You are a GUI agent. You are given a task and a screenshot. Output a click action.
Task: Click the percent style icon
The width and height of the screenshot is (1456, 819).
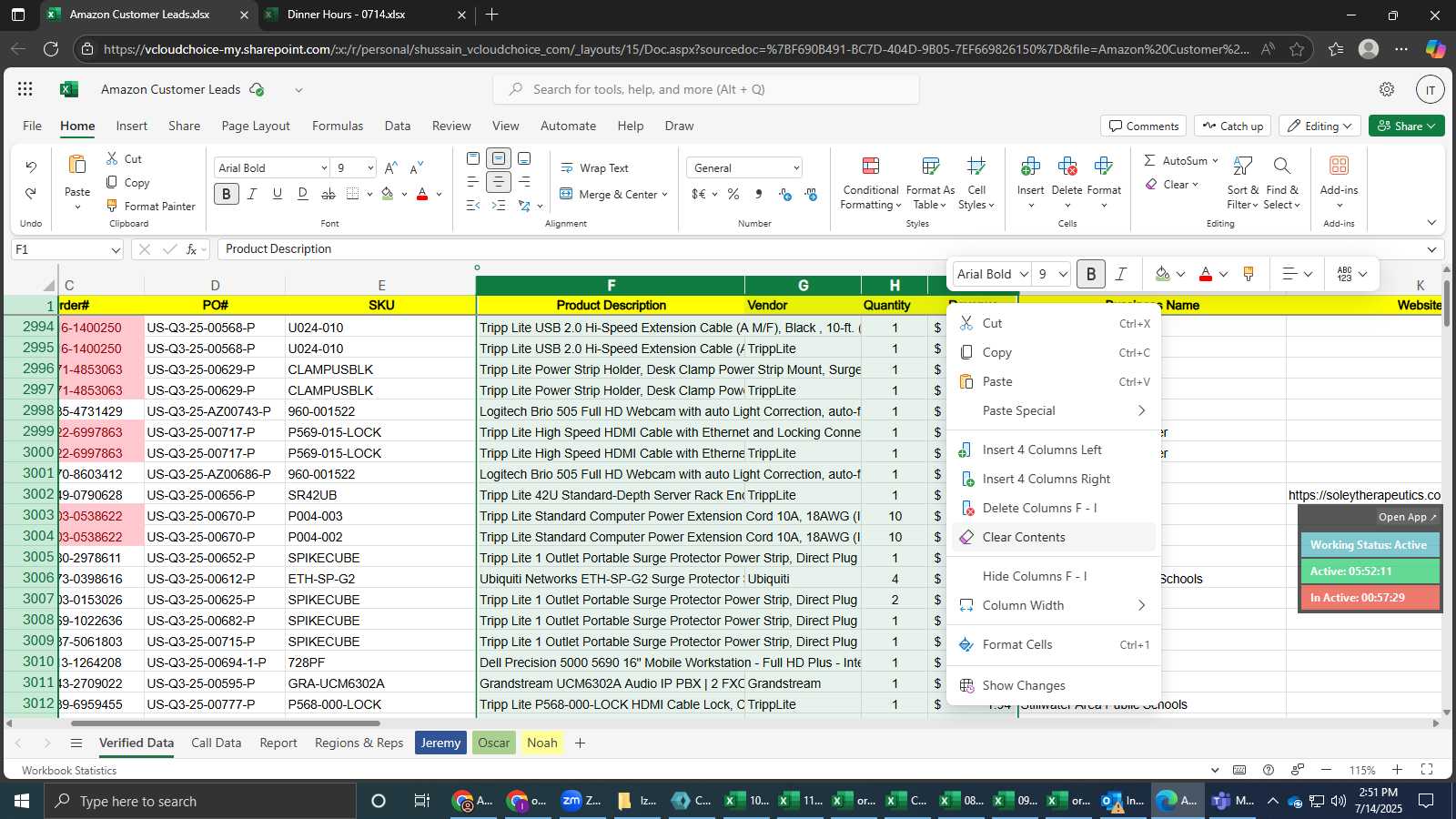(733, 194)
